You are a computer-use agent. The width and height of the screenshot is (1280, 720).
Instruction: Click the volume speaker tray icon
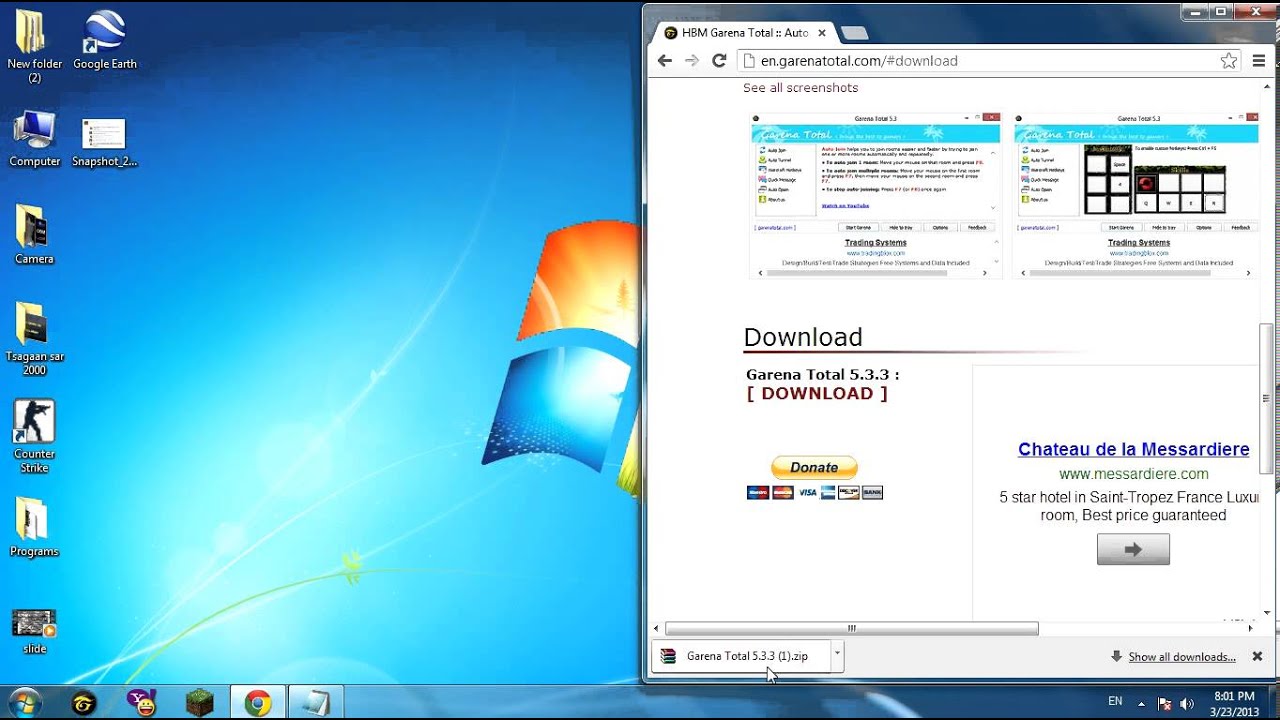(x=1187, y=703)
